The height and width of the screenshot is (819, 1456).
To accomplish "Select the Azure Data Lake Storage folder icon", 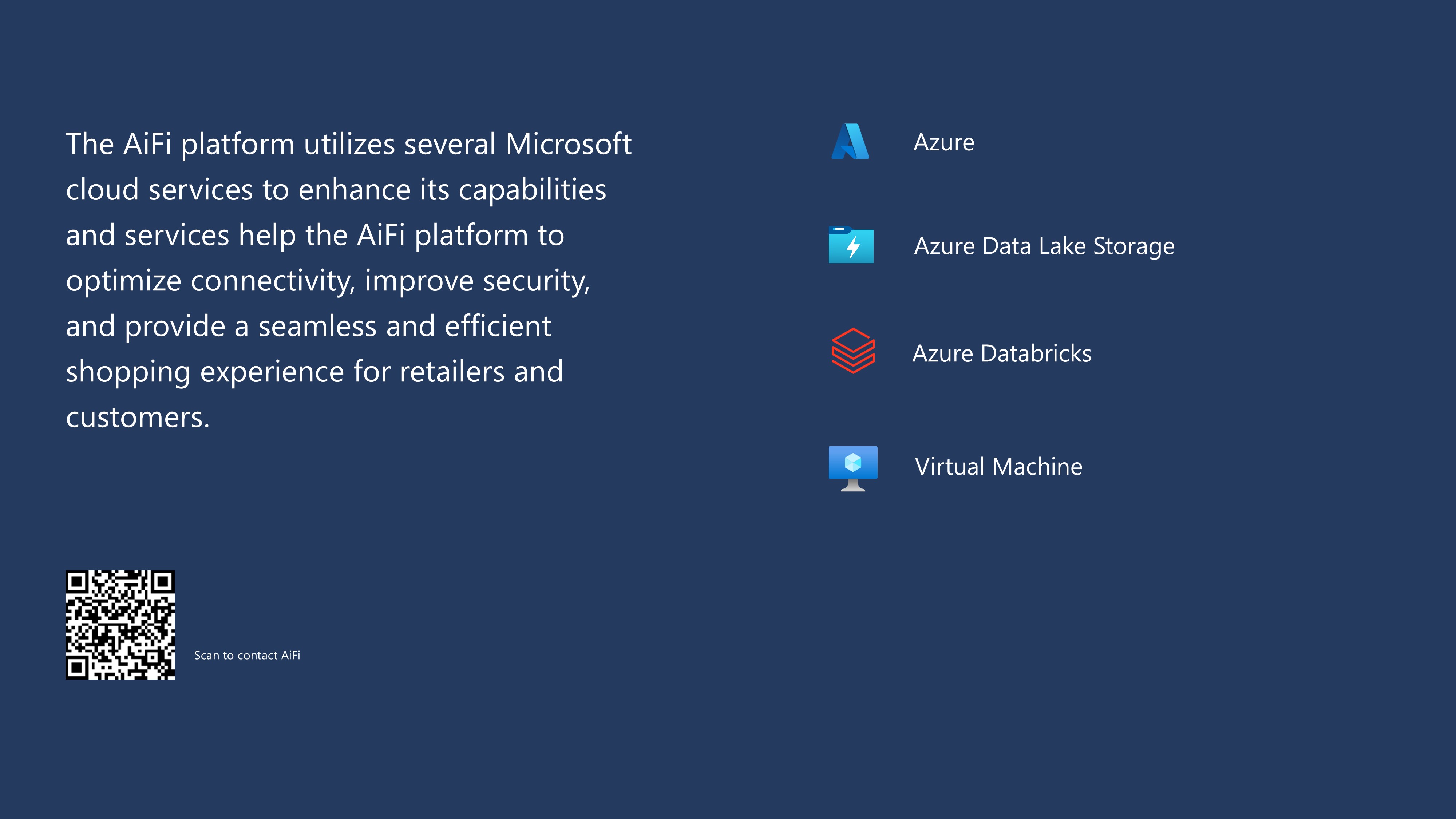I will (851, 244).
